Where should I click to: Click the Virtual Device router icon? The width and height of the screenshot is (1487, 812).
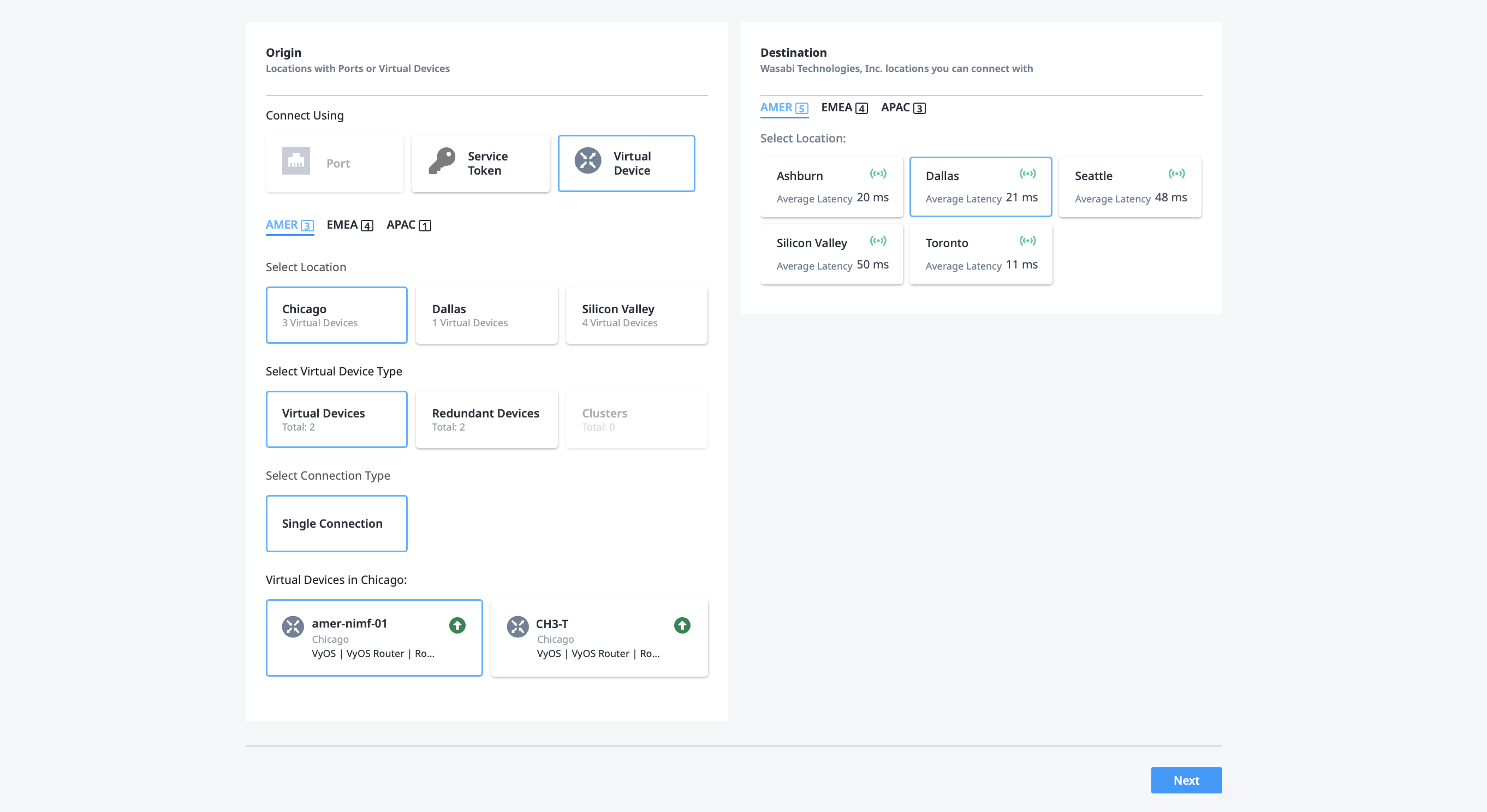(588, 161)
